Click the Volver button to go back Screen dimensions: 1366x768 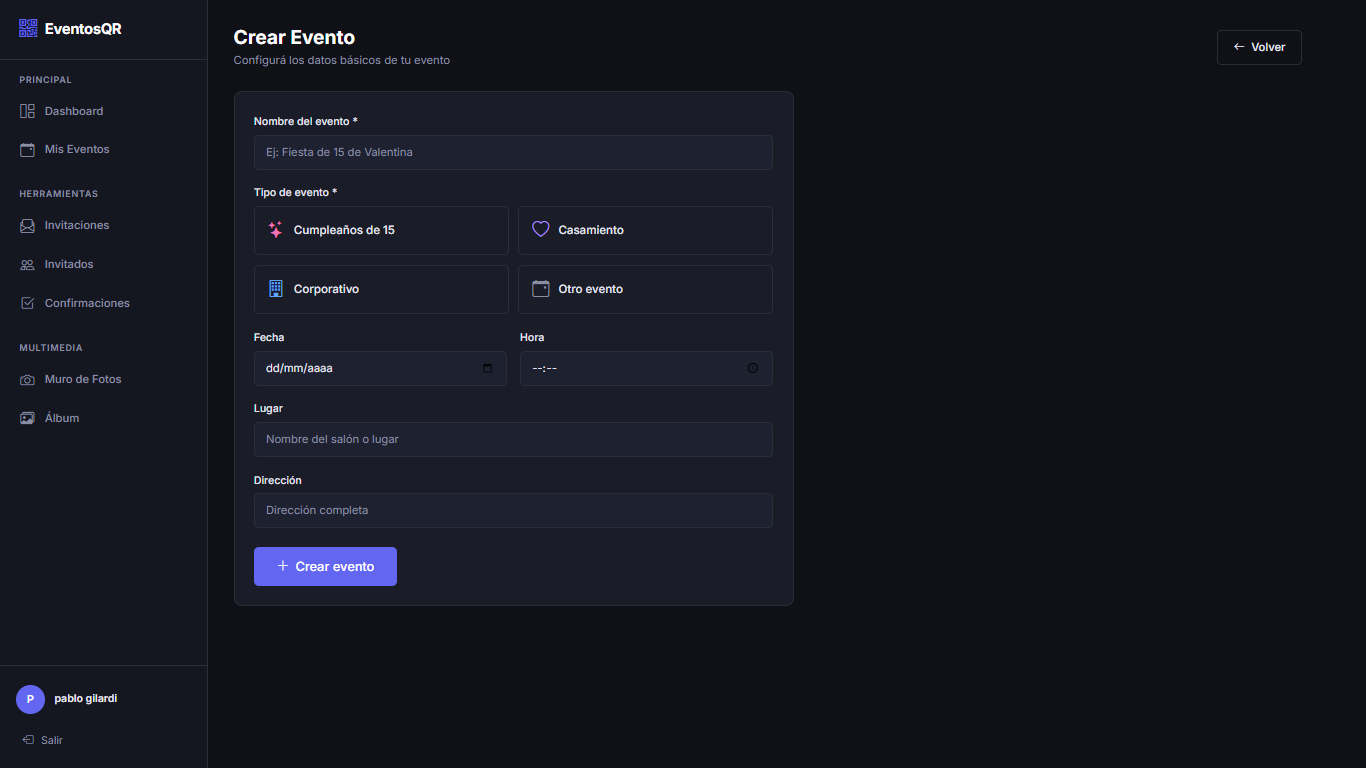coord(1259,47)
